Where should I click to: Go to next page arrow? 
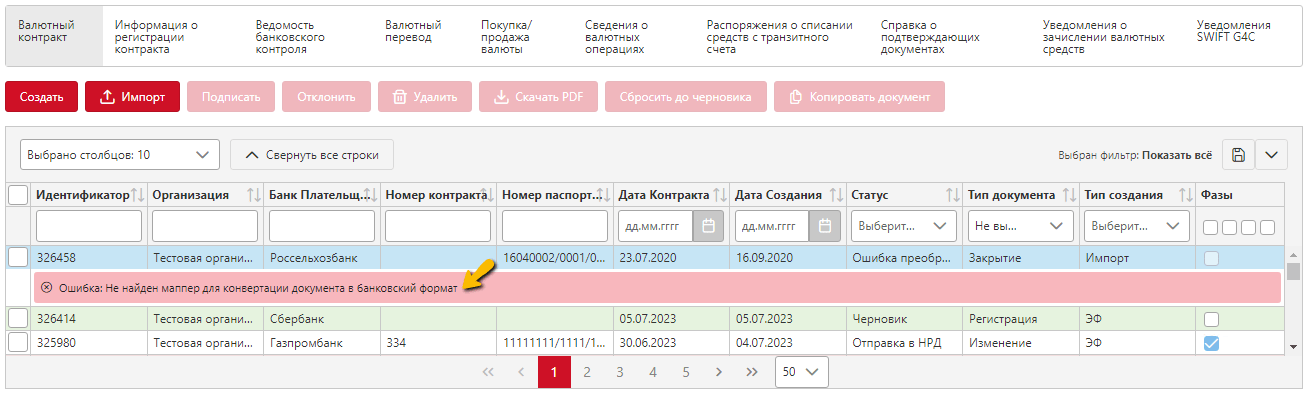click(719, 372)
